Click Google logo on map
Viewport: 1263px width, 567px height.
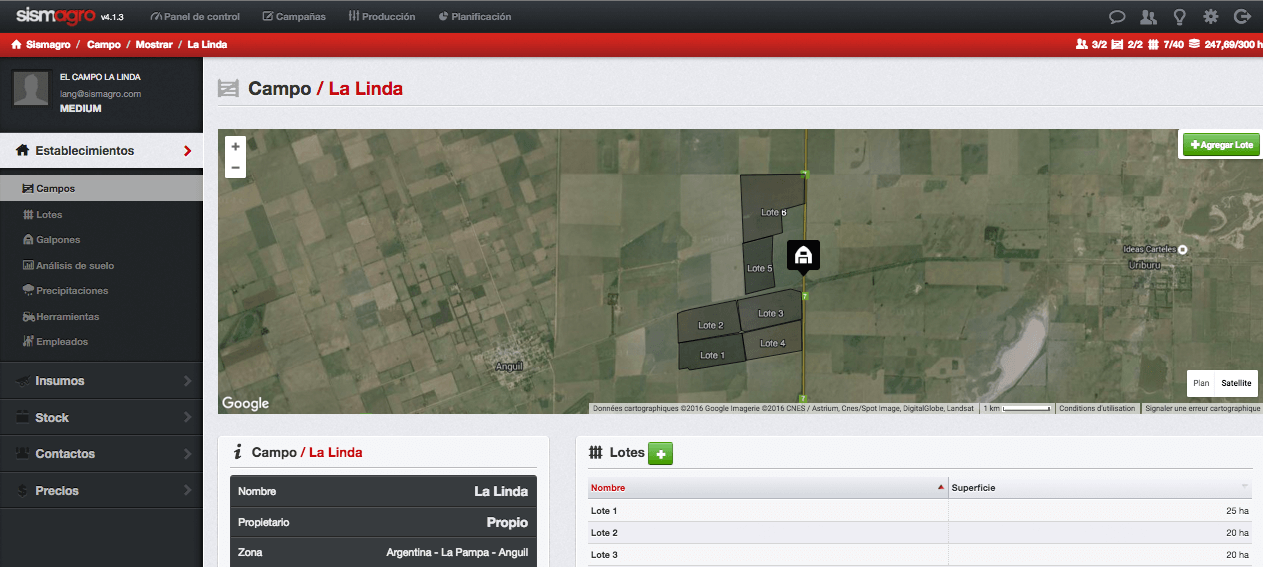coord(246,403)
